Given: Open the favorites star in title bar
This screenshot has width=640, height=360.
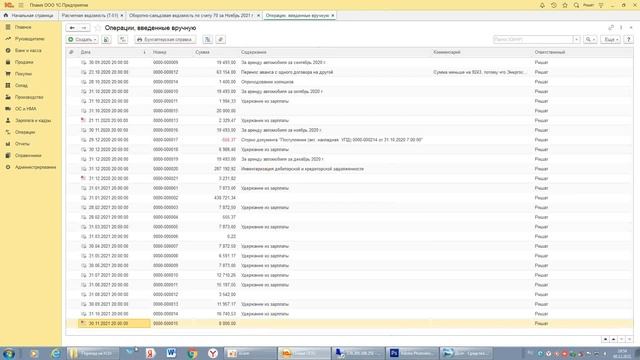Looking at the screenshot, I should 565,5.
